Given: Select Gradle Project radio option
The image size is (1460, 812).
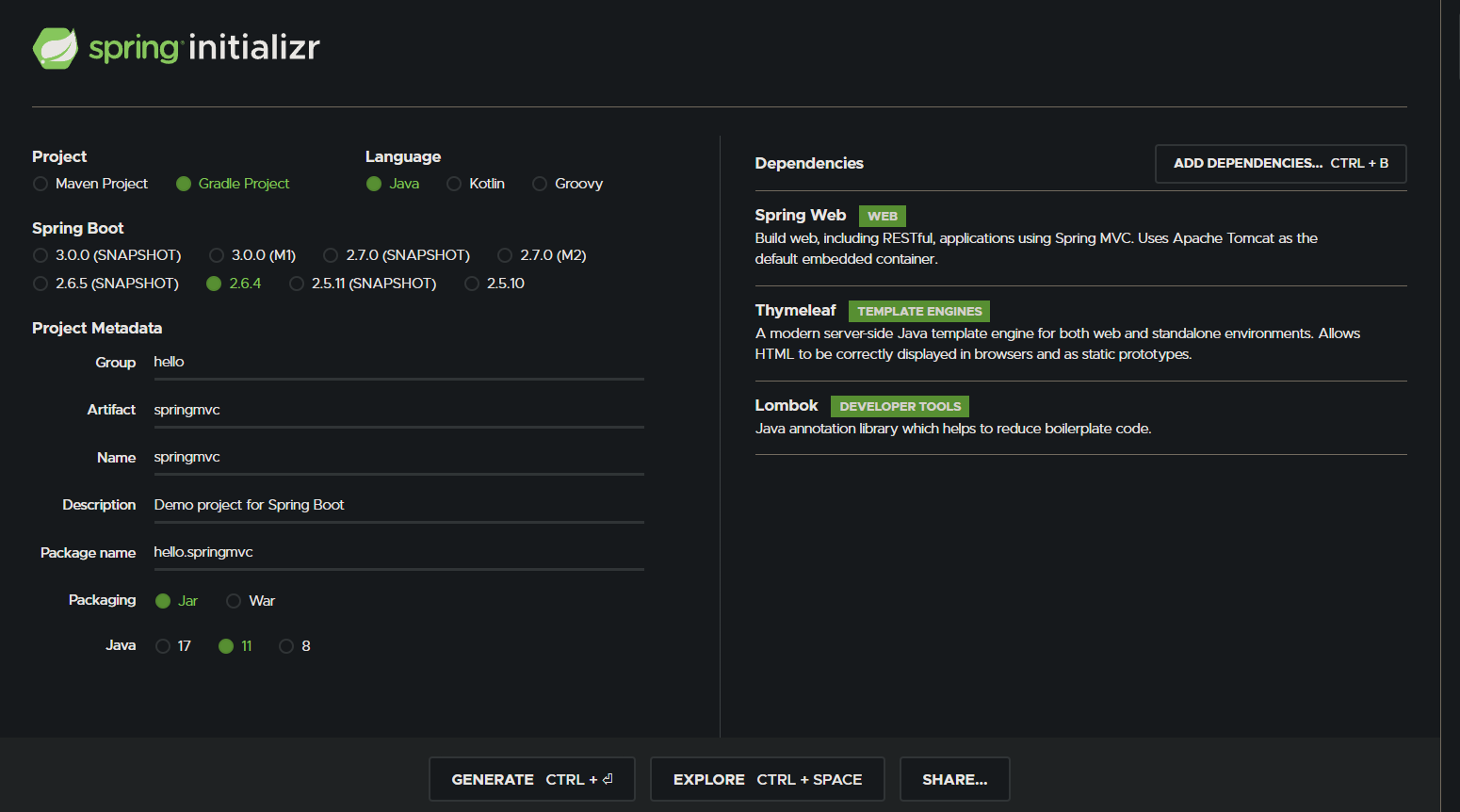Looking at the screenshot, I should (x=233, y=184).
